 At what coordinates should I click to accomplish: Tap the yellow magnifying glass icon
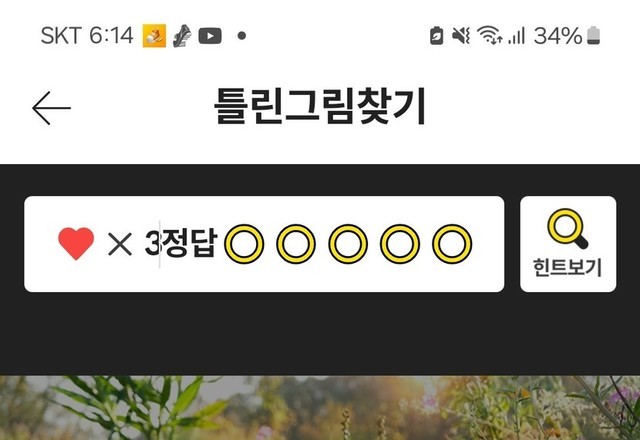click(x=568, y=229)
